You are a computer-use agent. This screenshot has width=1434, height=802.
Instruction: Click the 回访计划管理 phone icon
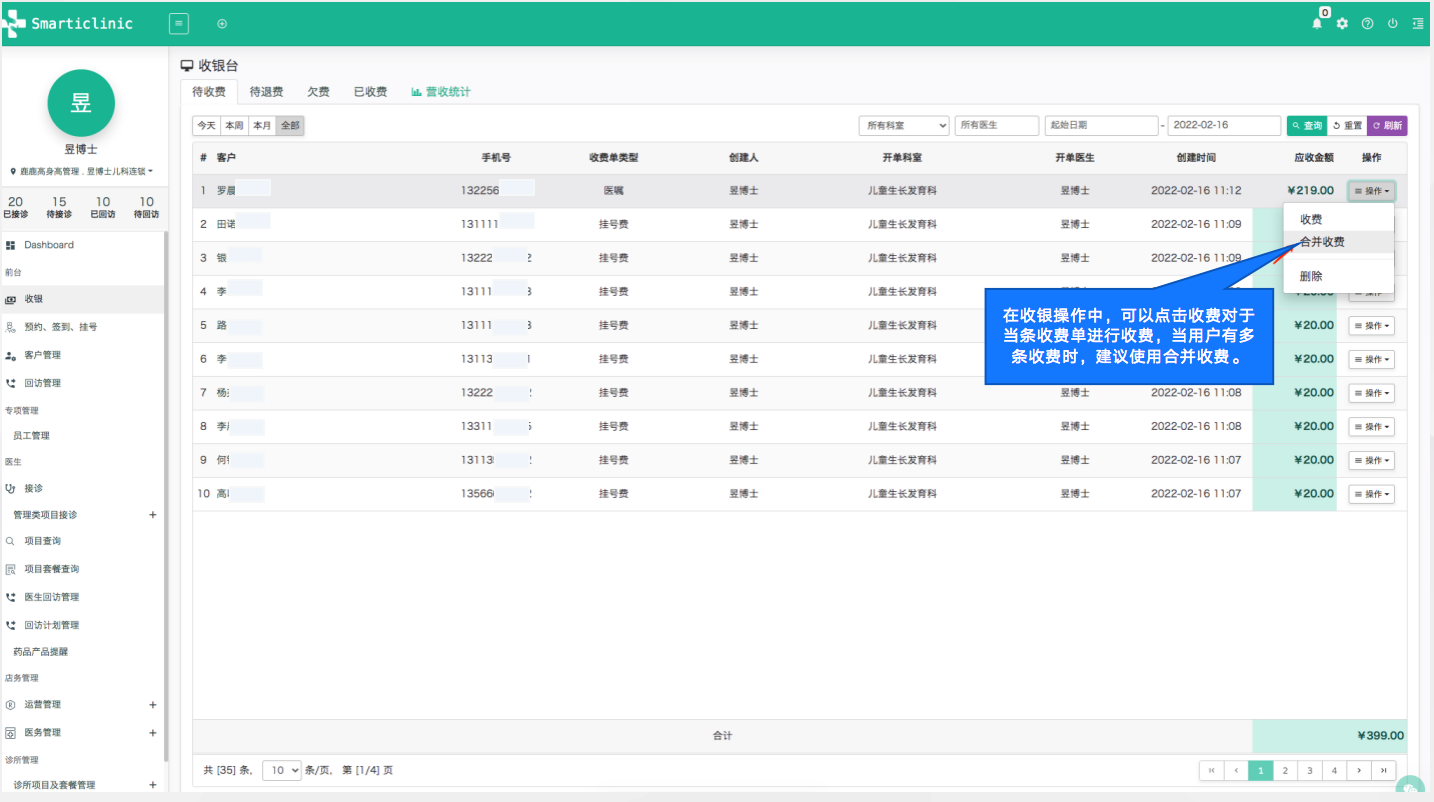click(x=10, y=625)
